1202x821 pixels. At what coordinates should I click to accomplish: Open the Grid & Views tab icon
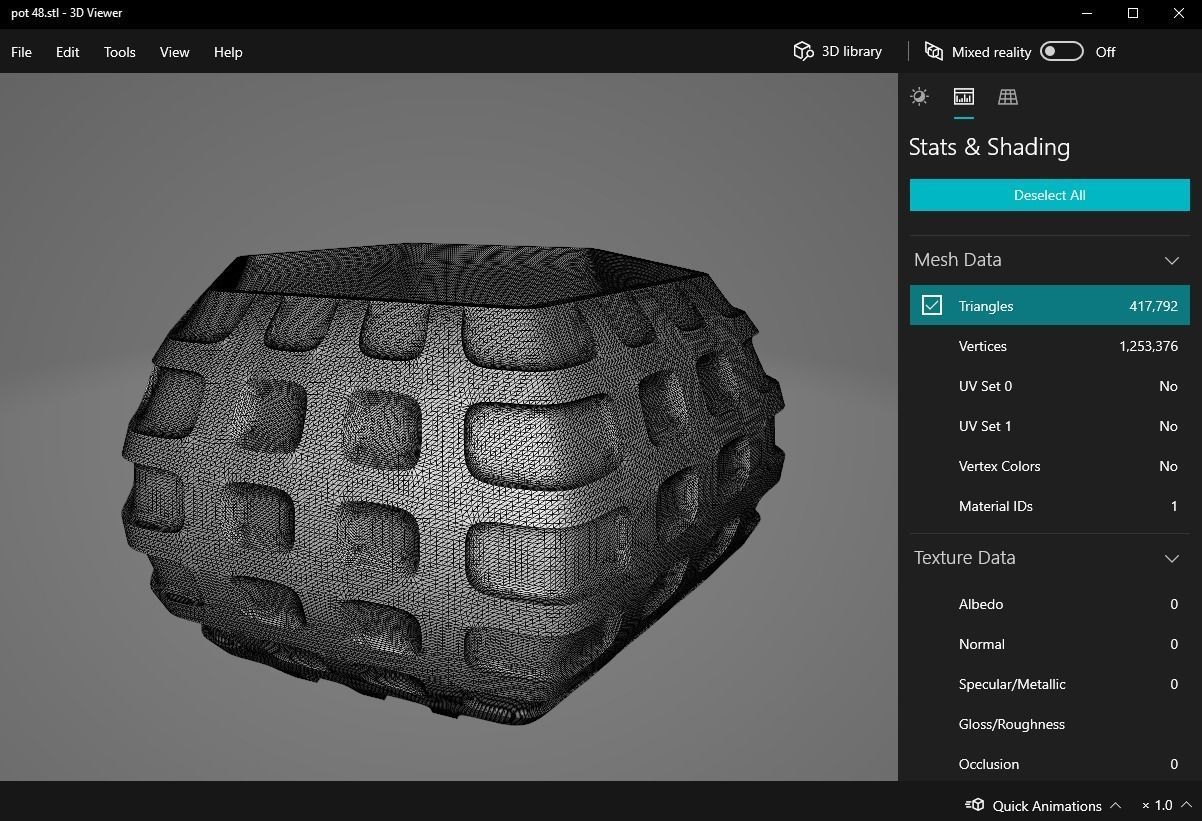point(1008,97)
